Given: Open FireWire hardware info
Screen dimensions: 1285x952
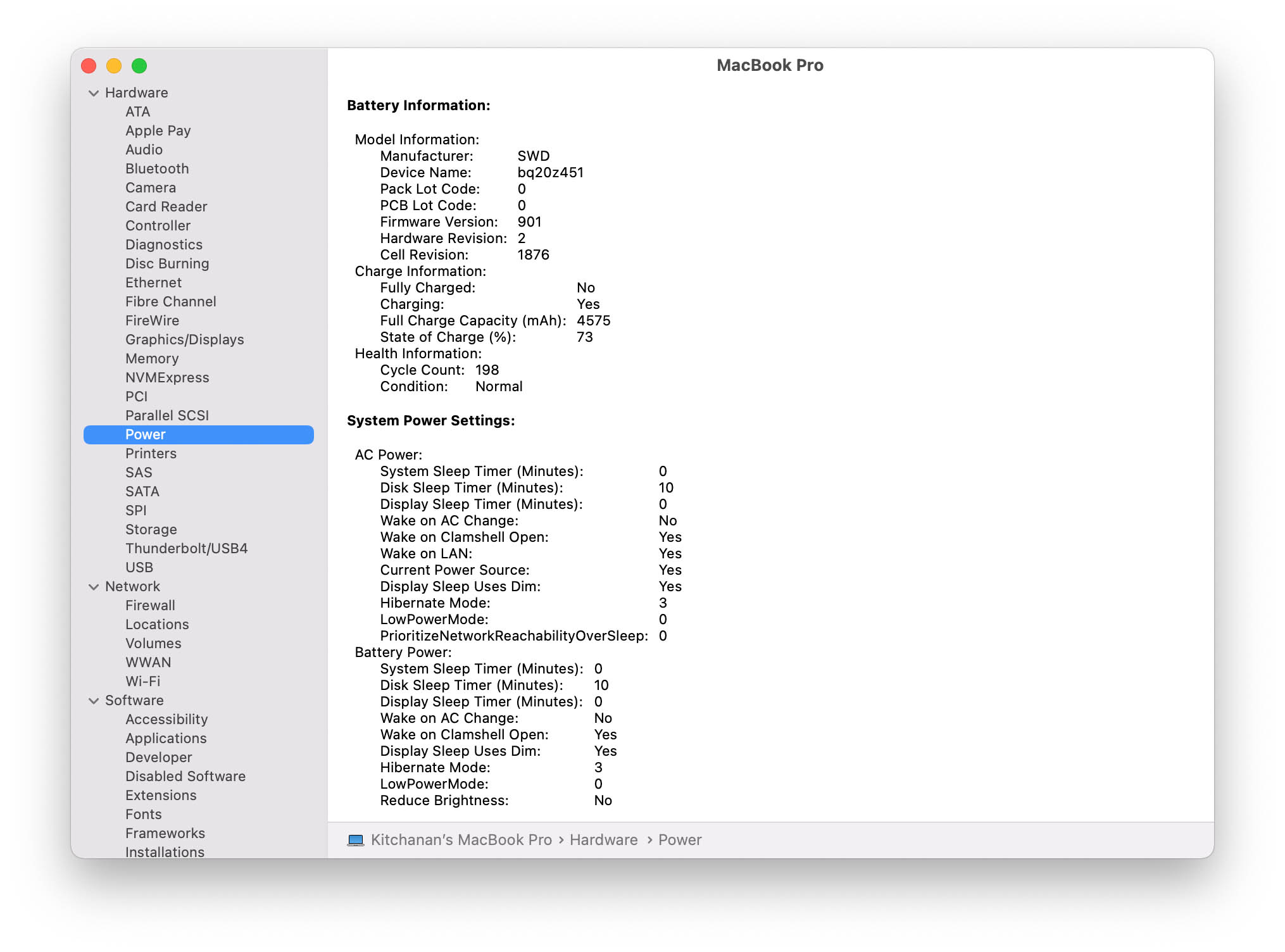Looking at the screenshot, I should pos(152,321).
